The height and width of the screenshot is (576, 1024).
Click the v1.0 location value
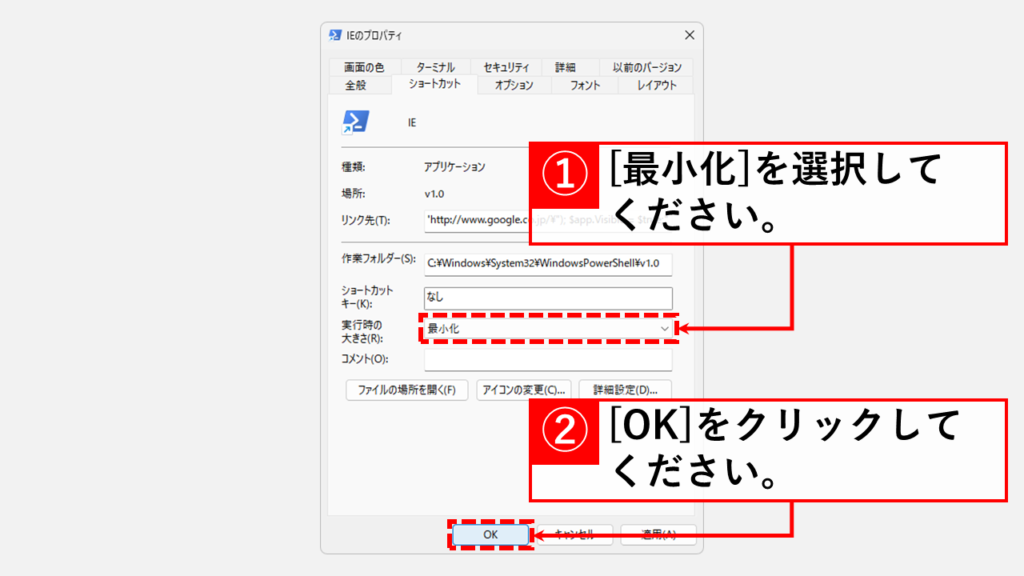[434, 194]
